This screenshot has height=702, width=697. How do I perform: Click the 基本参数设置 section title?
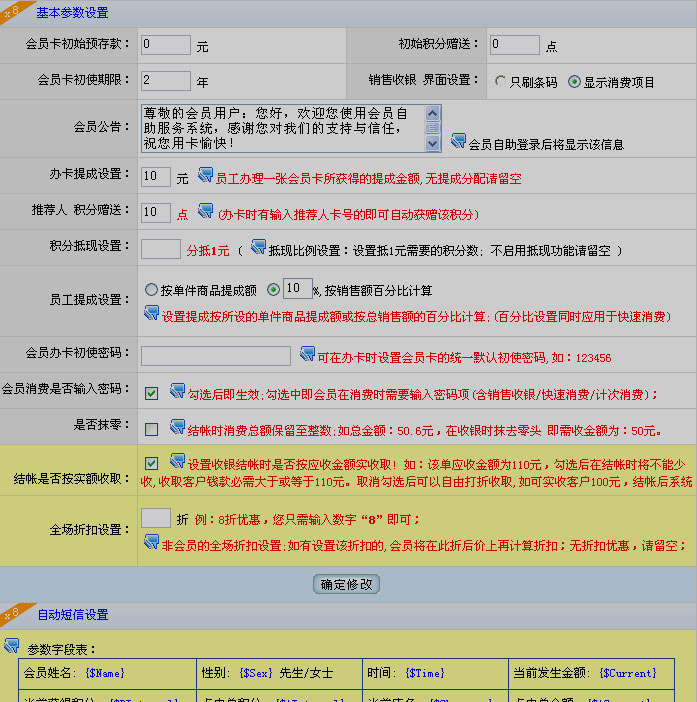coord(72,13)
